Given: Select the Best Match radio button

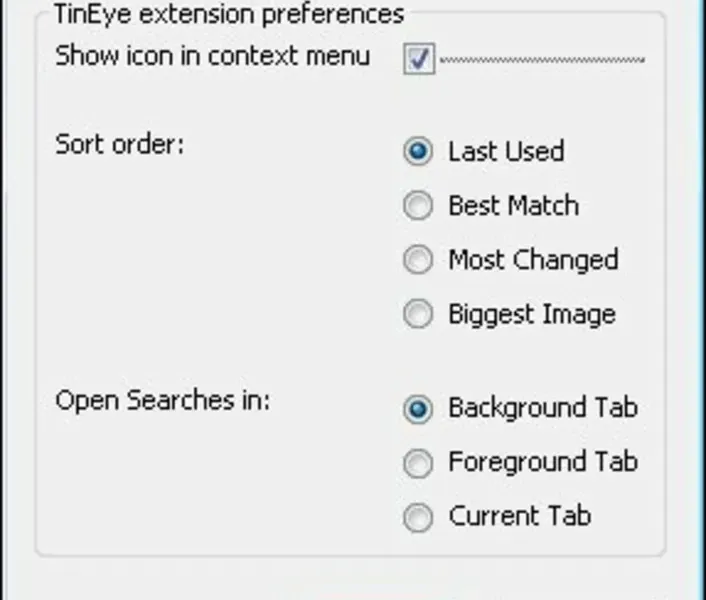Looking at the screenshot, I should (418, 207).
